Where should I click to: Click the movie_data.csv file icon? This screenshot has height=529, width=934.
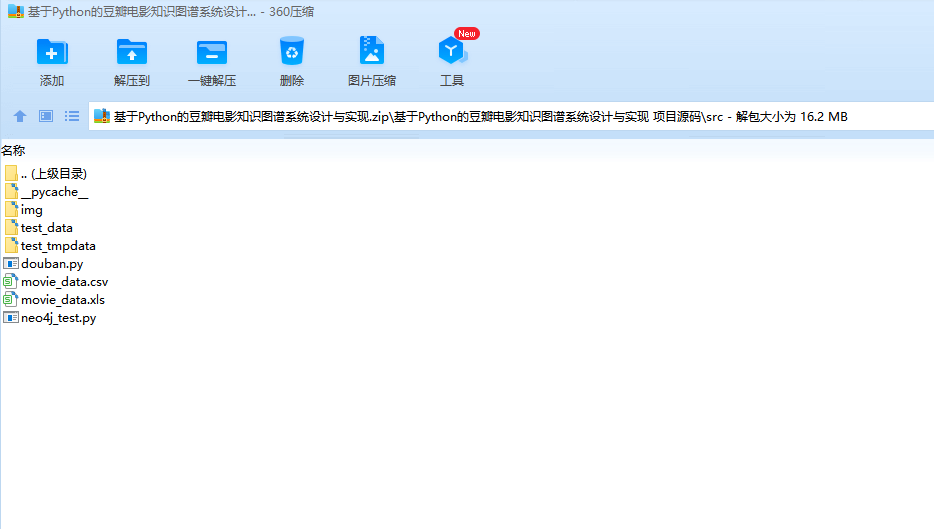[11, 281]
